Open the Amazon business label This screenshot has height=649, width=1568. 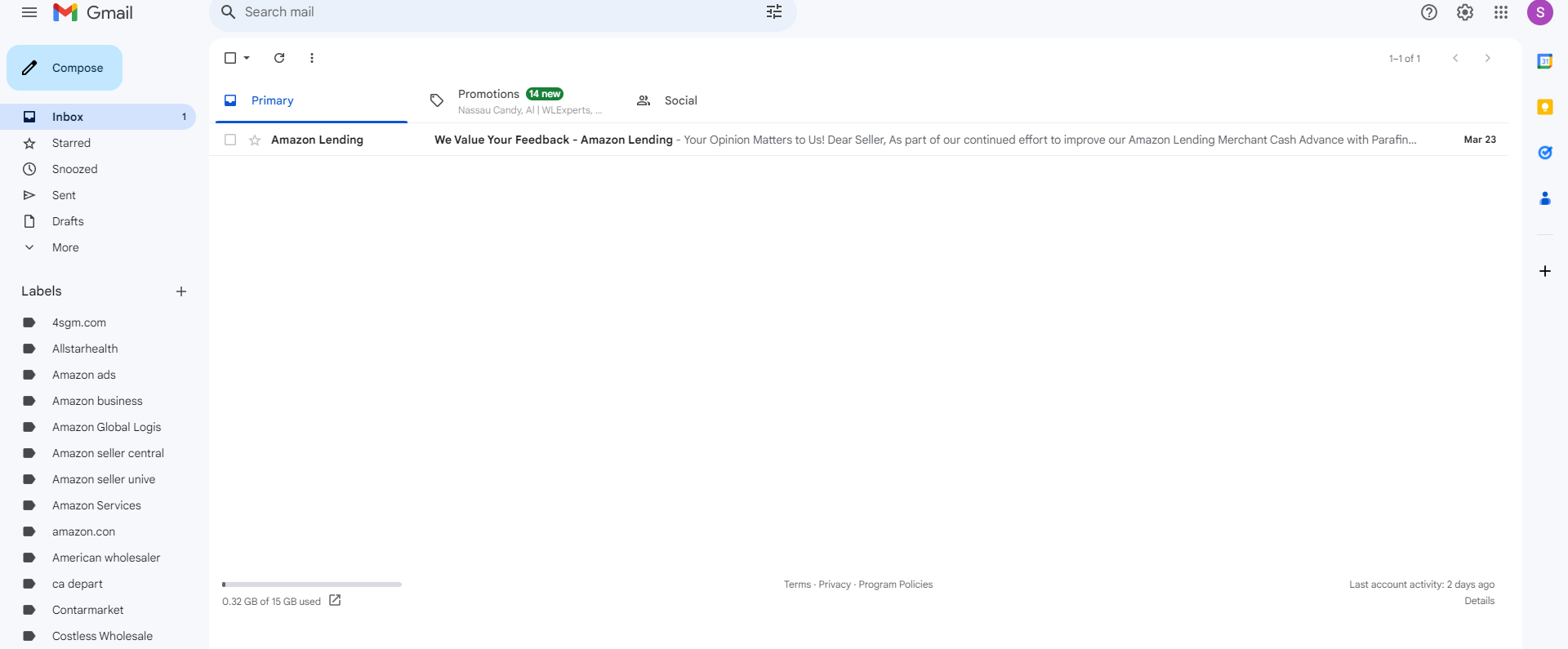point(98,401)
